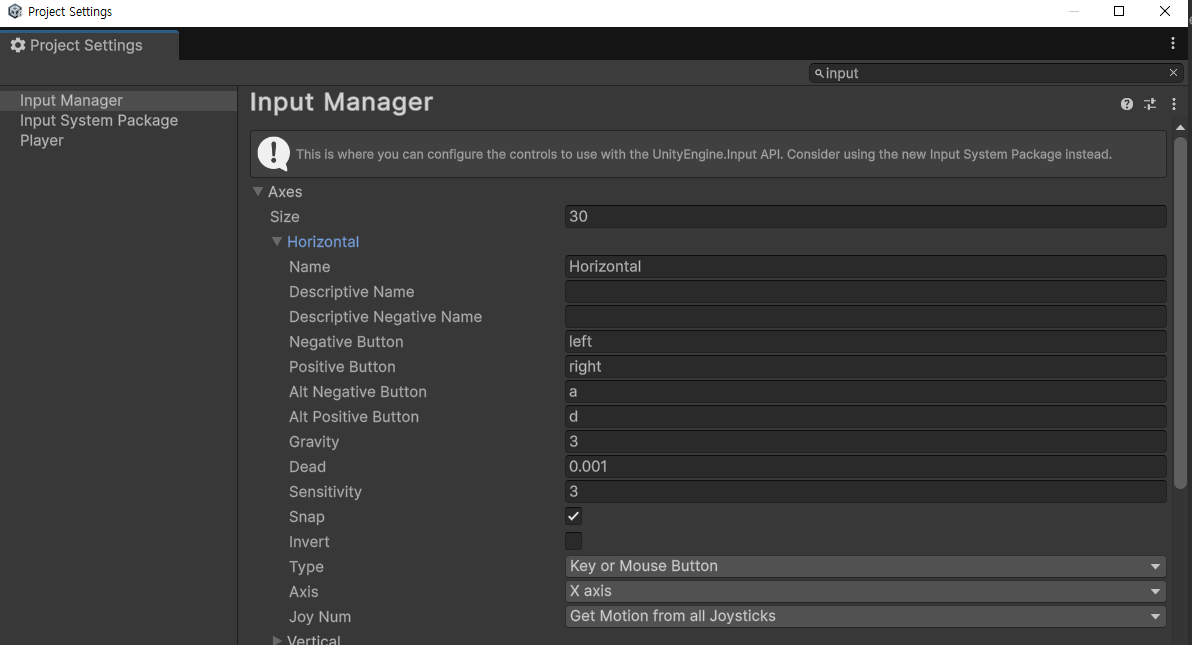Toggle the Snap checkbox
Viewport: 1192px width, 645px height.
pos(573,516)
